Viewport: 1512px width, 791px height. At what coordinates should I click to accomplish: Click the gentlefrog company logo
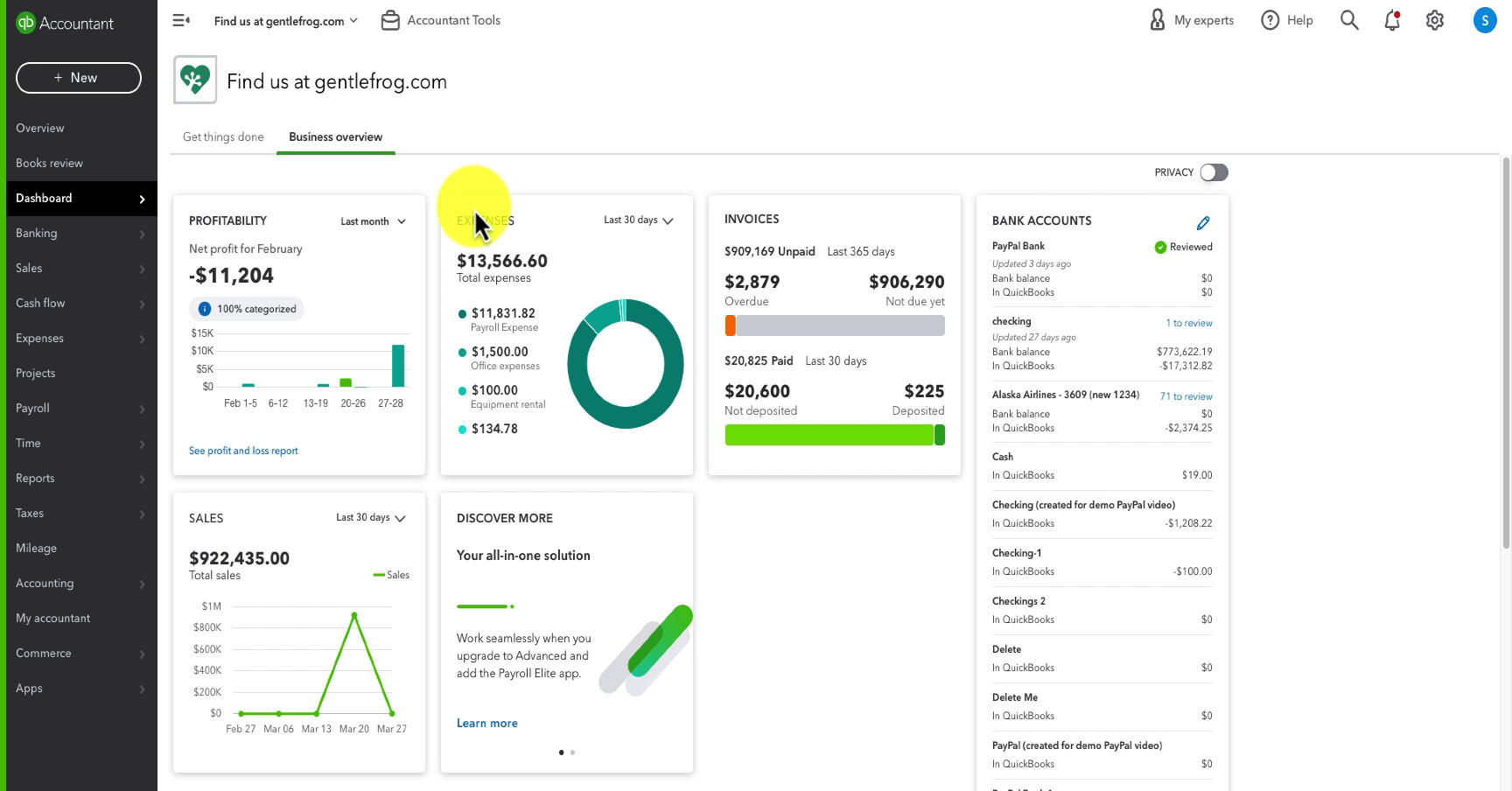point(195,80)
